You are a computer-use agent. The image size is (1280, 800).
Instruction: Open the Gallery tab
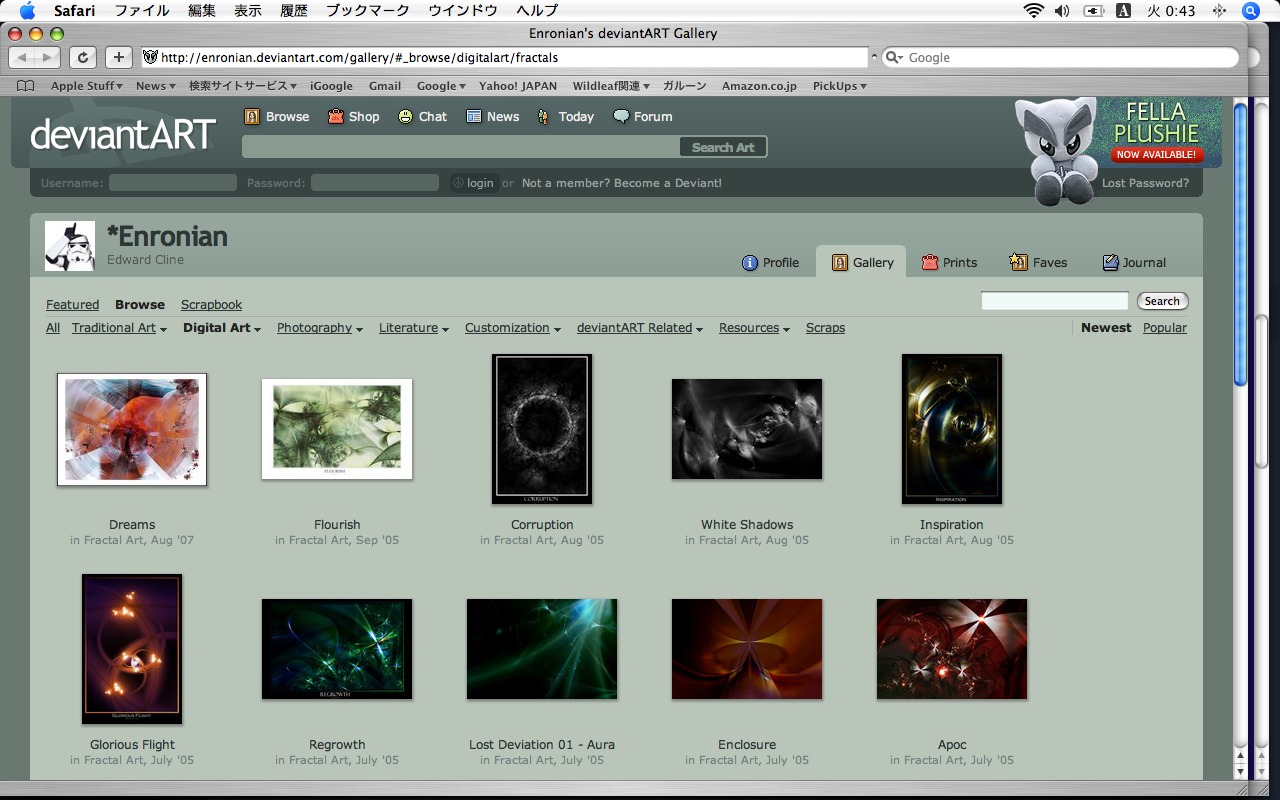click(861, 262)
